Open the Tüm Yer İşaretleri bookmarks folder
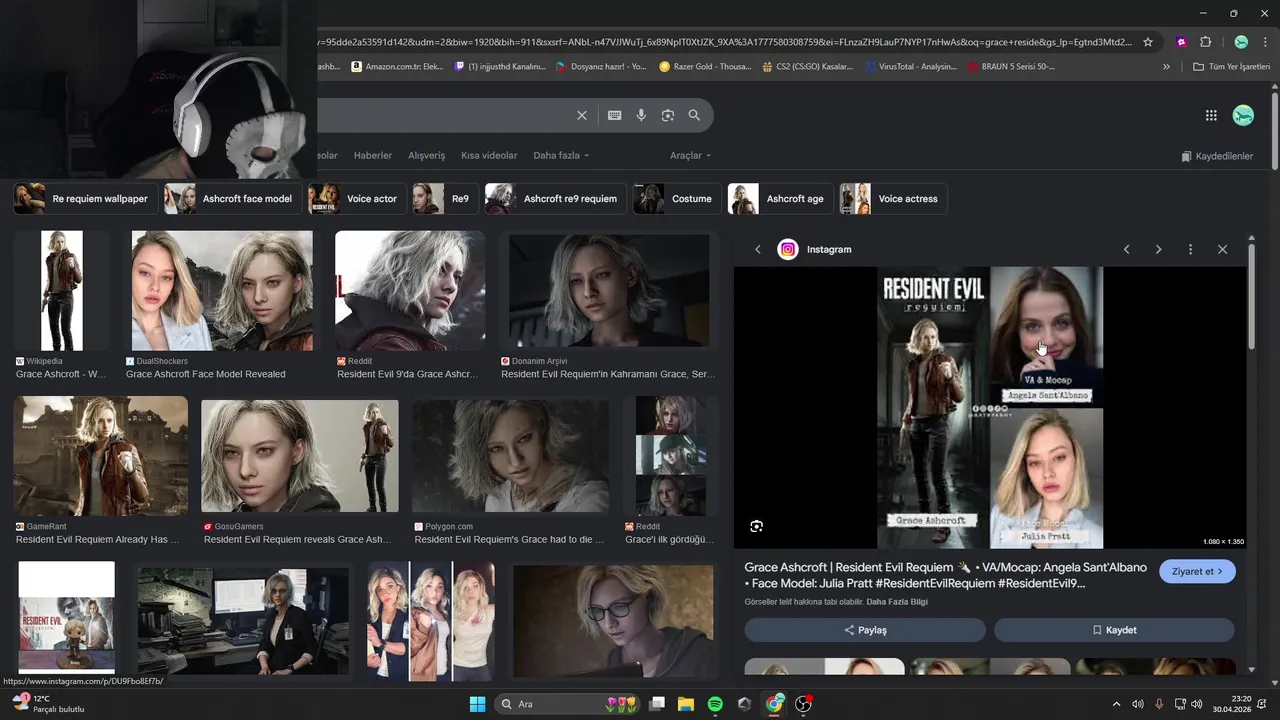 point(1231,67)
